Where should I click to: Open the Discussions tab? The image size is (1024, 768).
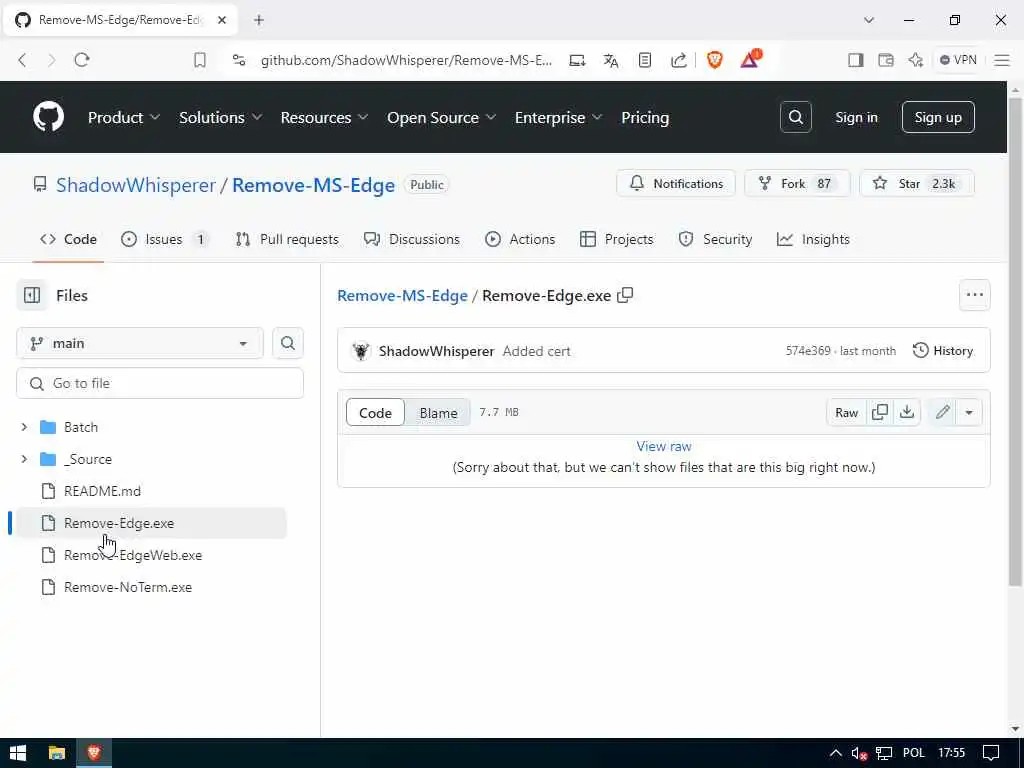(x=411, y=239)
